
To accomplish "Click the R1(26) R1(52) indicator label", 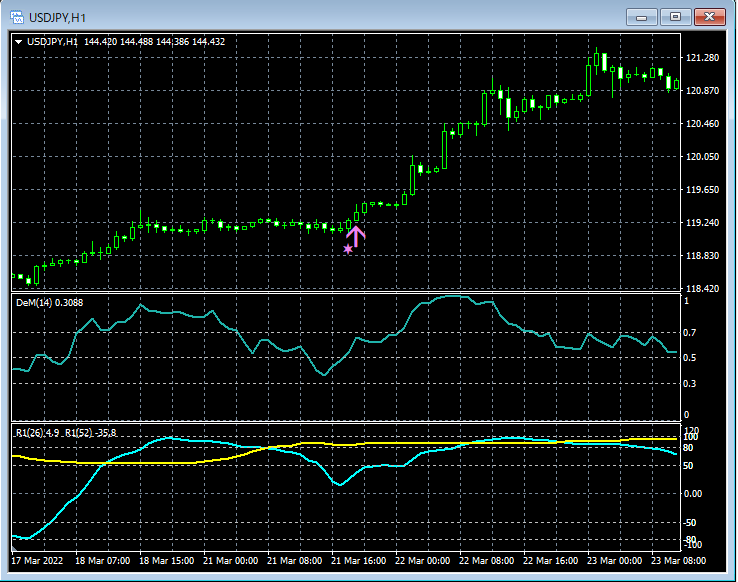I will (x=66, y=432).
